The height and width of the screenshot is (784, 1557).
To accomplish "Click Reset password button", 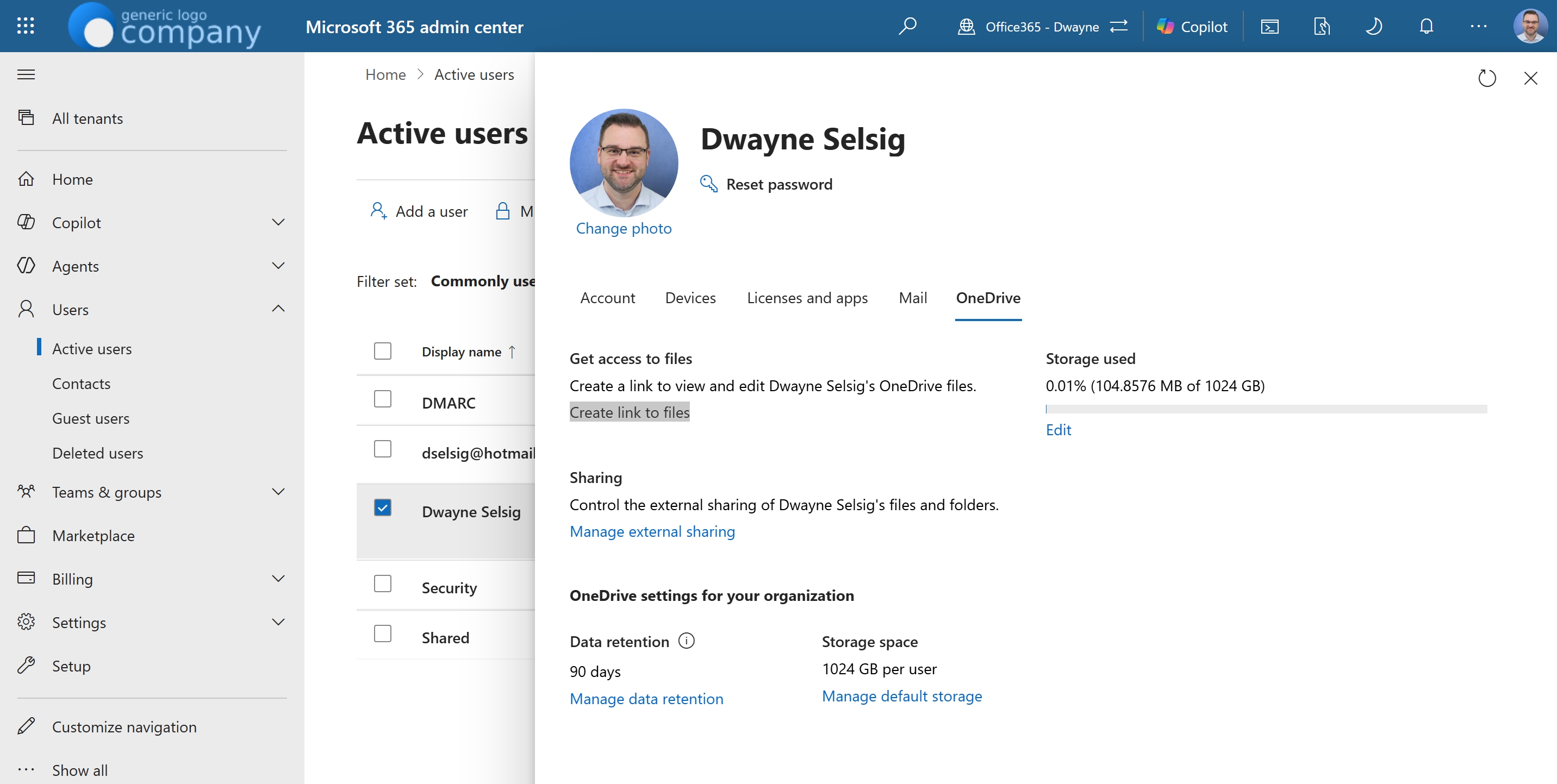I will point(766,184).
